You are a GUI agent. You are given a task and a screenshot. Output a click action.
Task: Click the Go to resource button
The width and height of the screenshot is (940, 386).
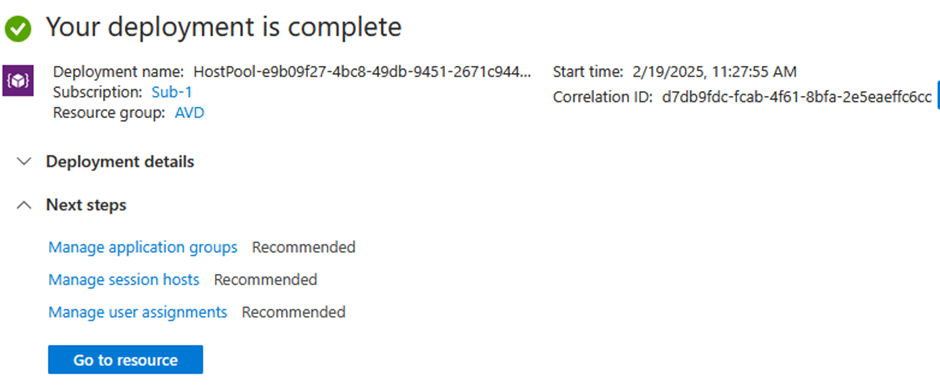[125, 360]
